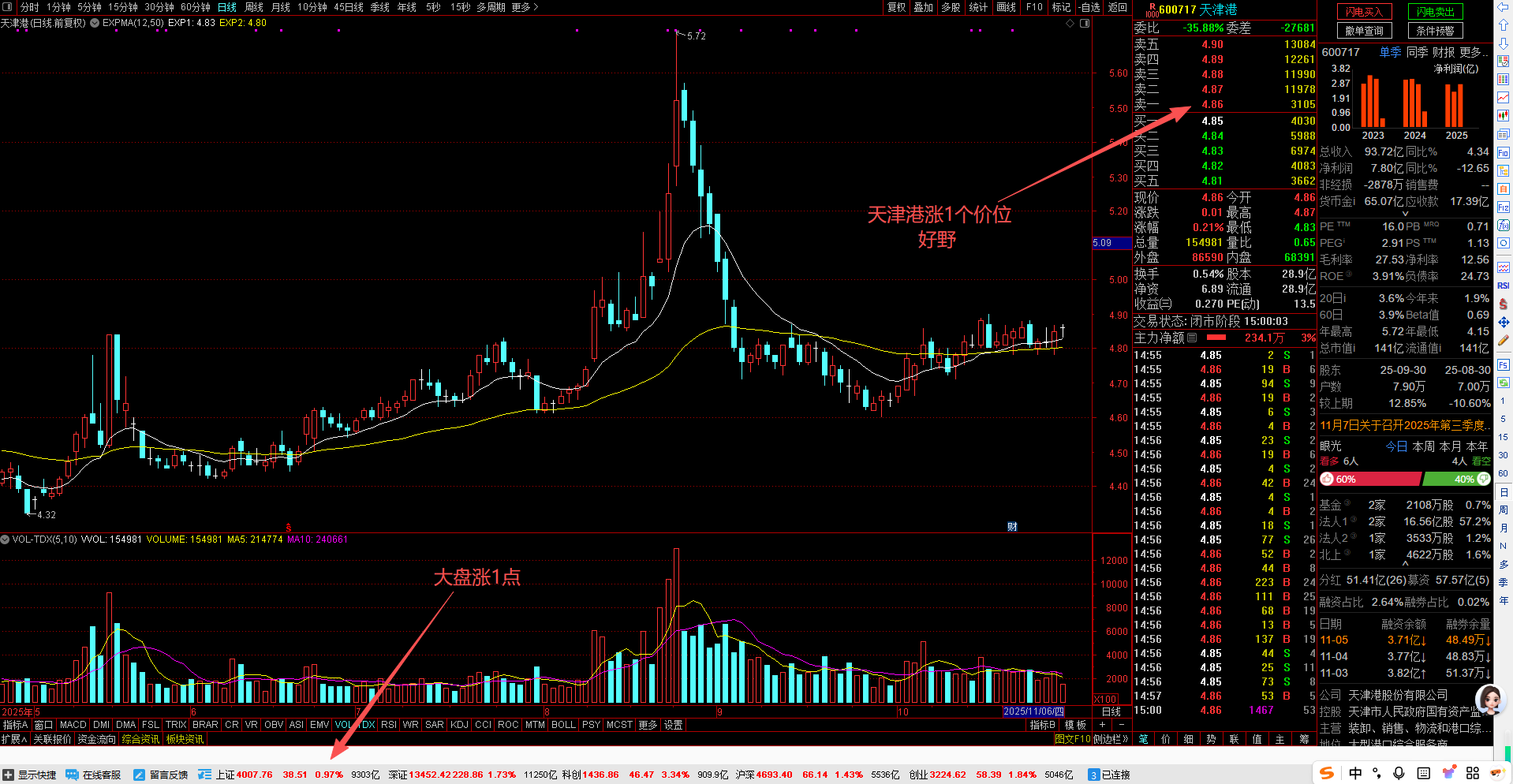Switch to 60分钟 chart period

(x=196, y=7)
